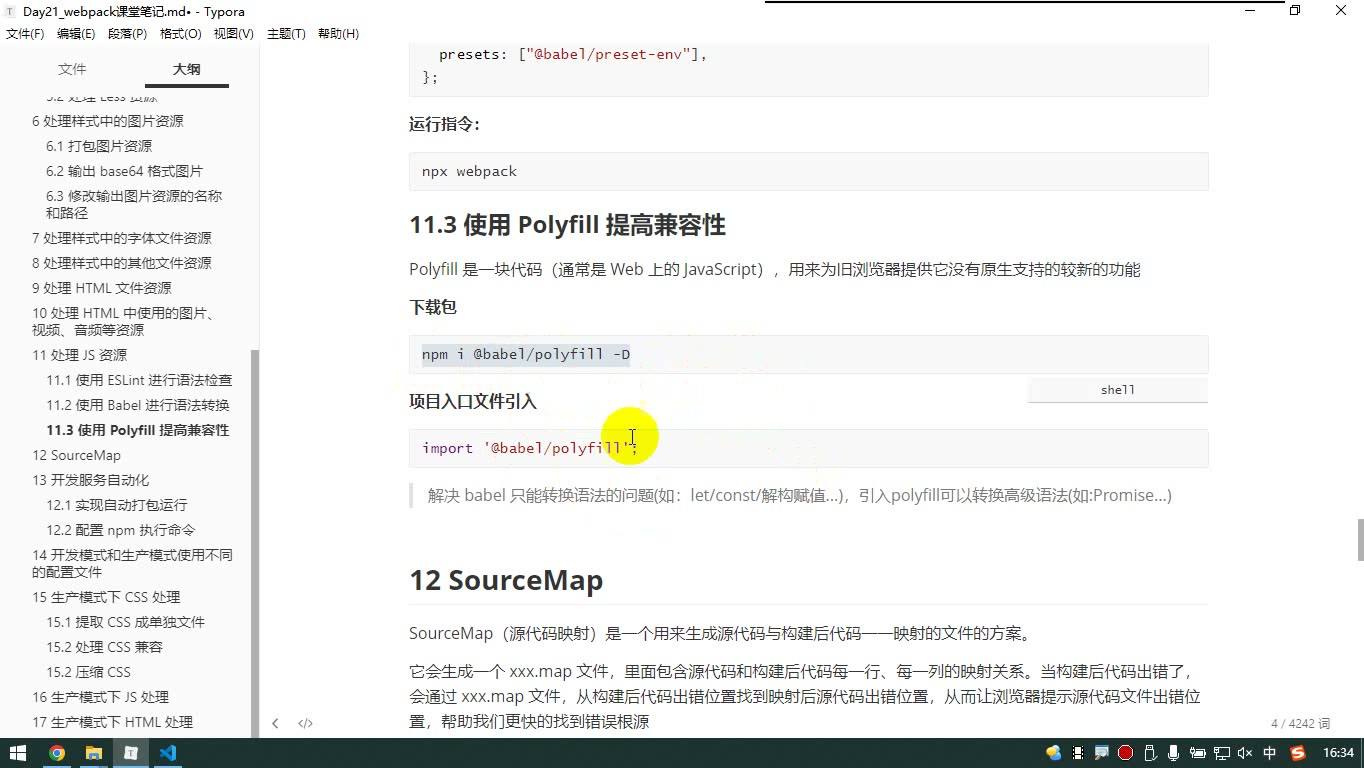Click the 运行指令 bold label

(x=444, y=124)
